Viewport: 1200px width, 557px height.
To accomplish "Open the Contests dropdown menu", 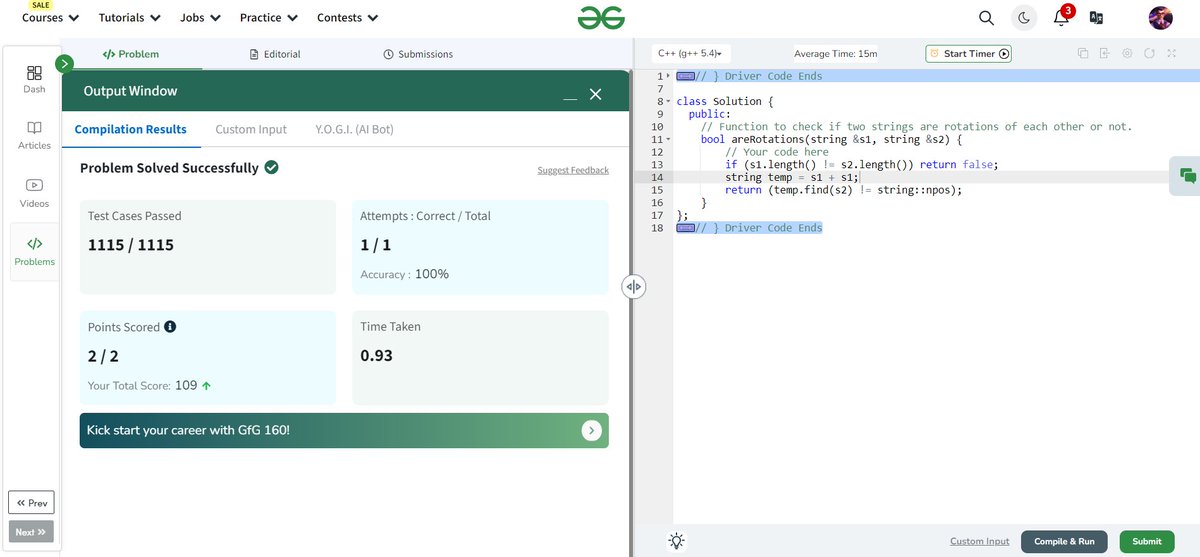I will pos(348,18).
